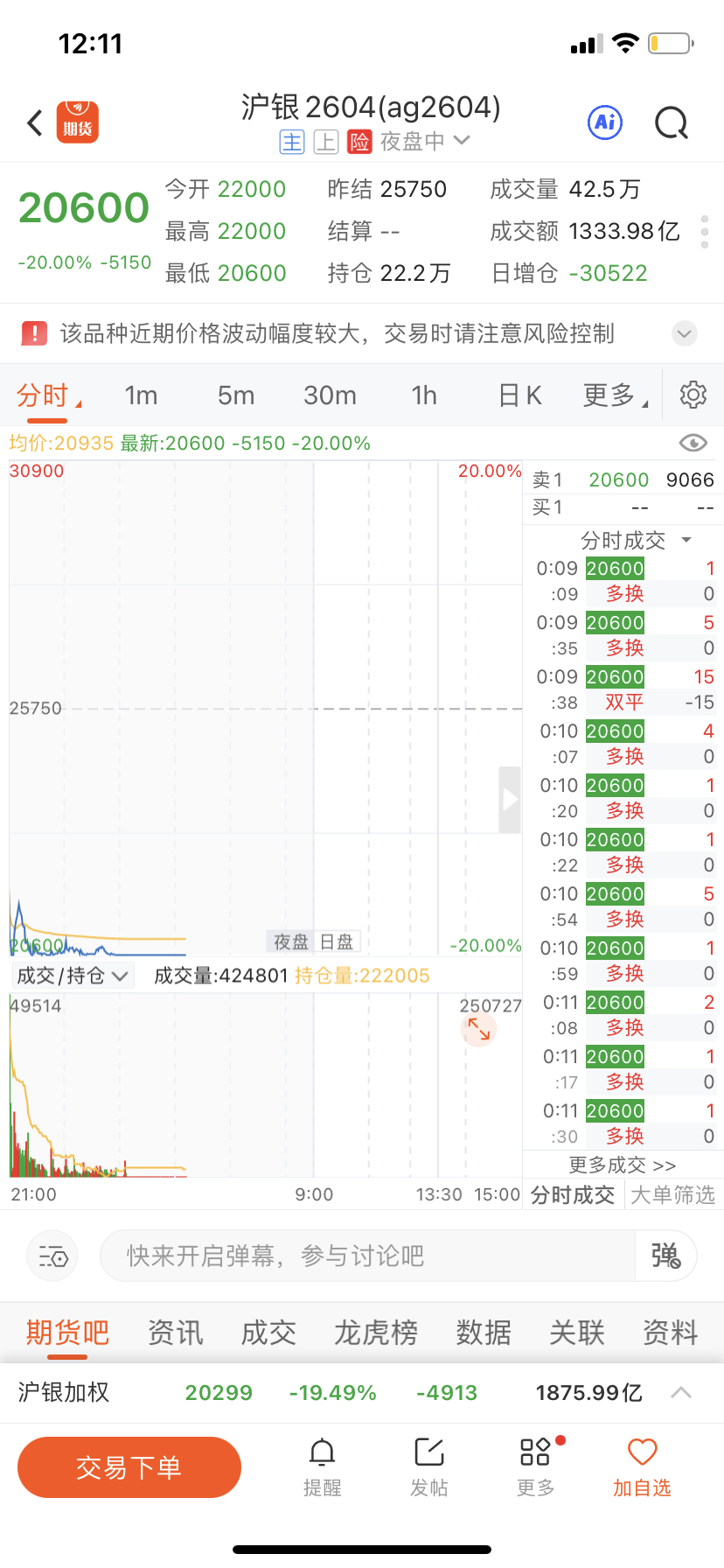Switch to the 日K chart tab

point(520,395)
